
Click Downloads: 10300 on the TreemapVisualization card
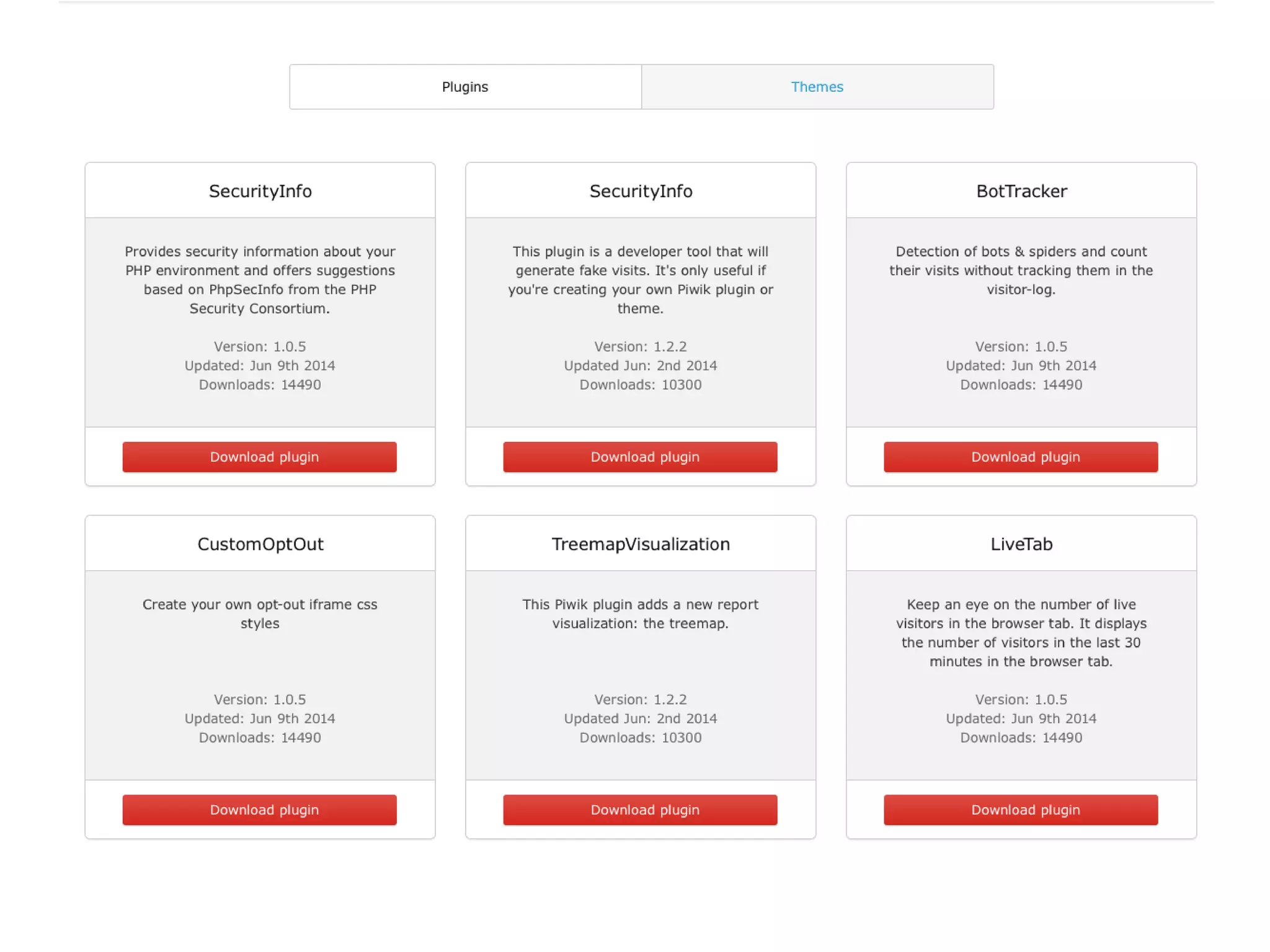pyautogui.click(x=641, y=738)
